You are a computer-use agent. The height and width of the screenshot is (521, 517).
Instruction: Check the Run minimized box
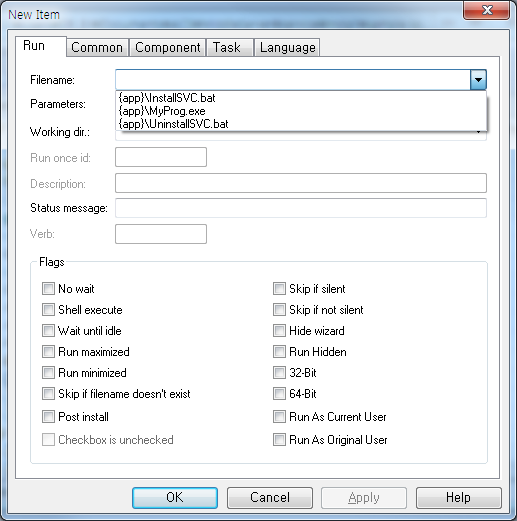click(48, 373)
